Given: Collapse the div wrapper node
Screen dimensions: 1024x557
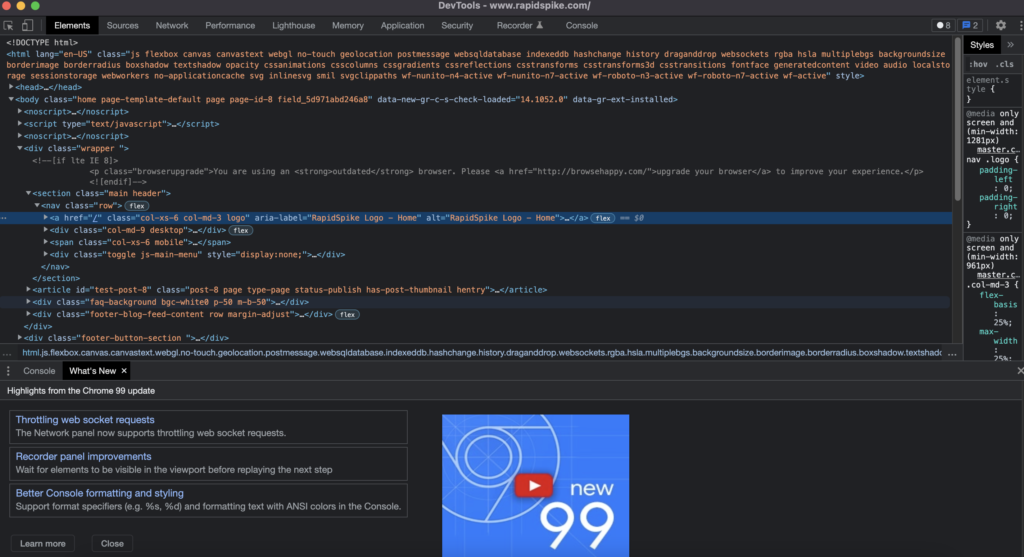Looking at the screenshot, I should 20,148.
